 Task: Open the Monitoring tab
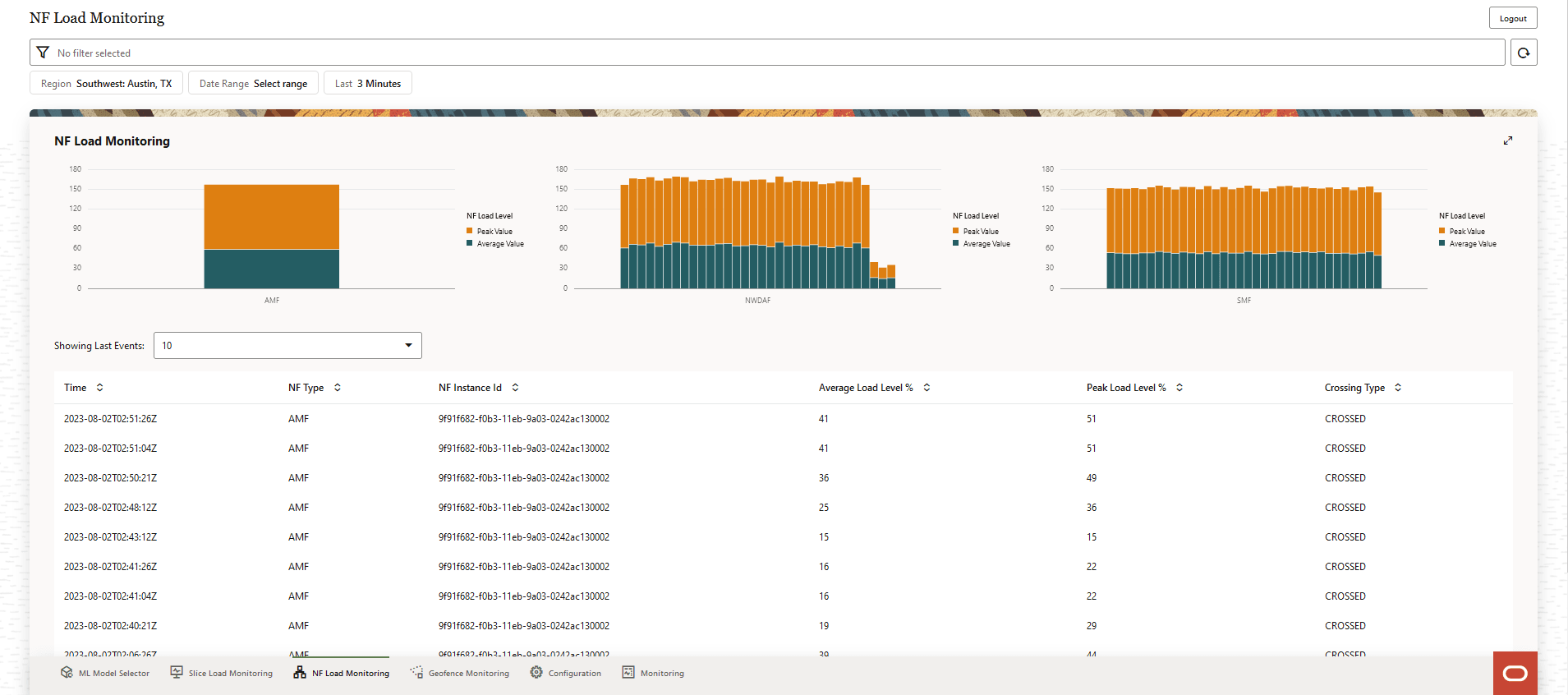coord(653,673)
